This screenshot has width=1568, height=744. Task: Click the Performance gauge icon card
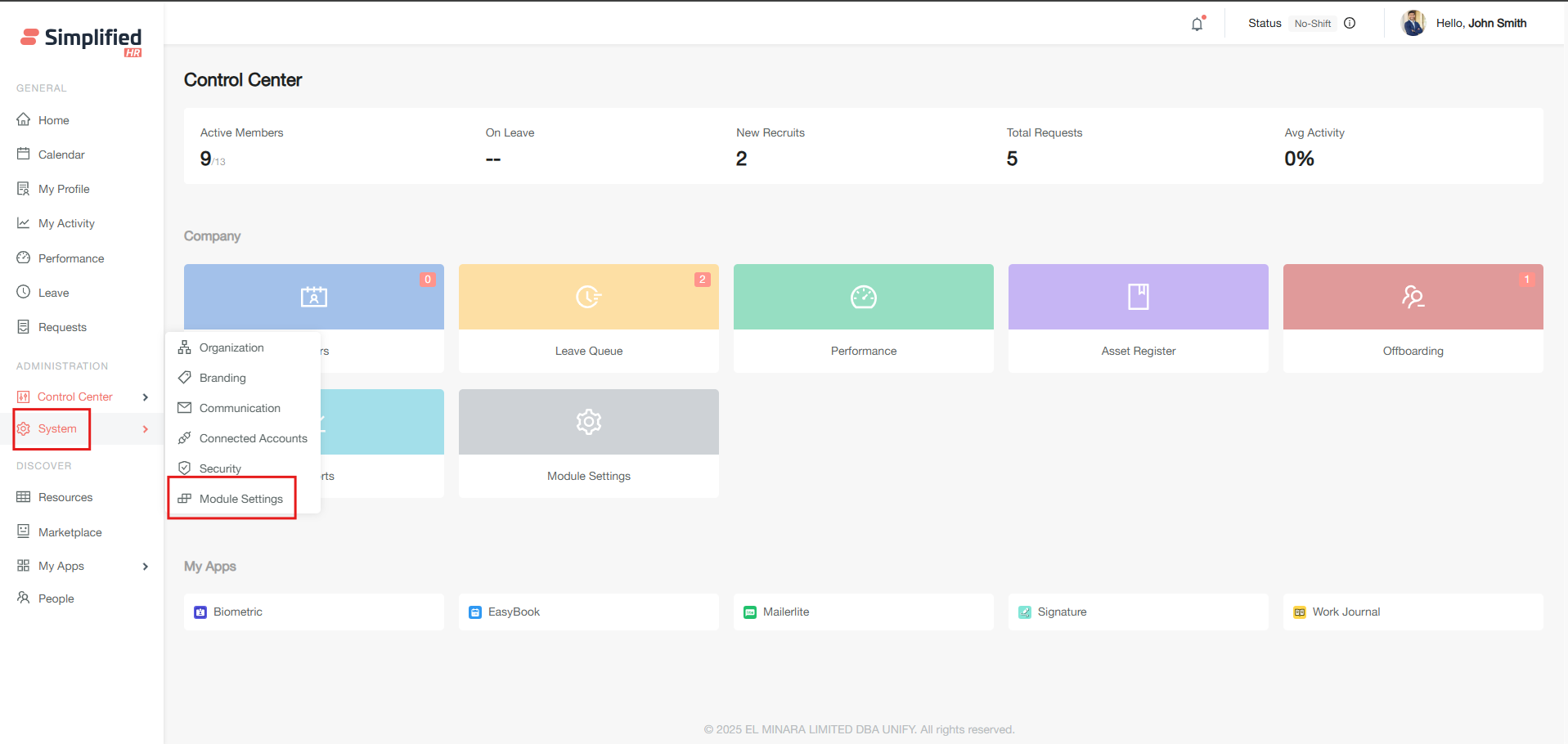click(863, 297)
